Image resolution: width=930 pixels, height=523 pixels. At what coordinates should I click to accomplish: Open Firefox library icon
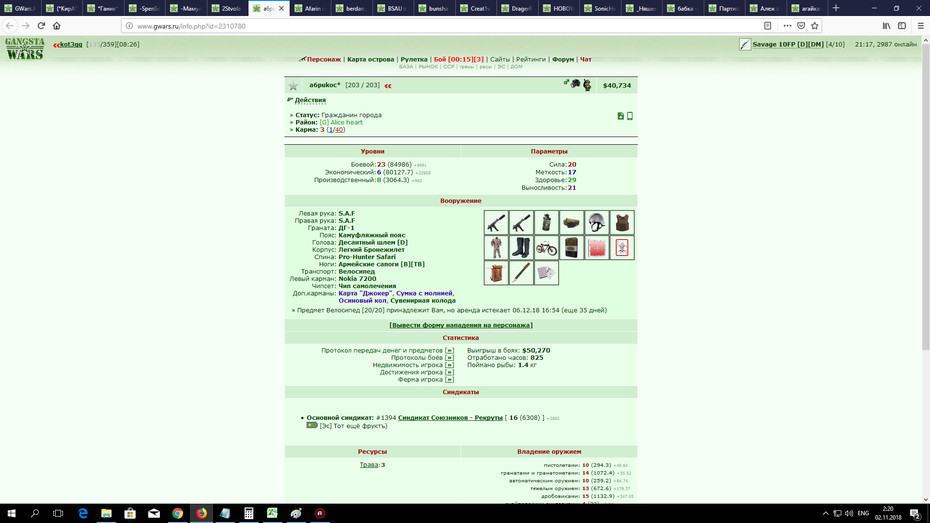tap(886, 25)
